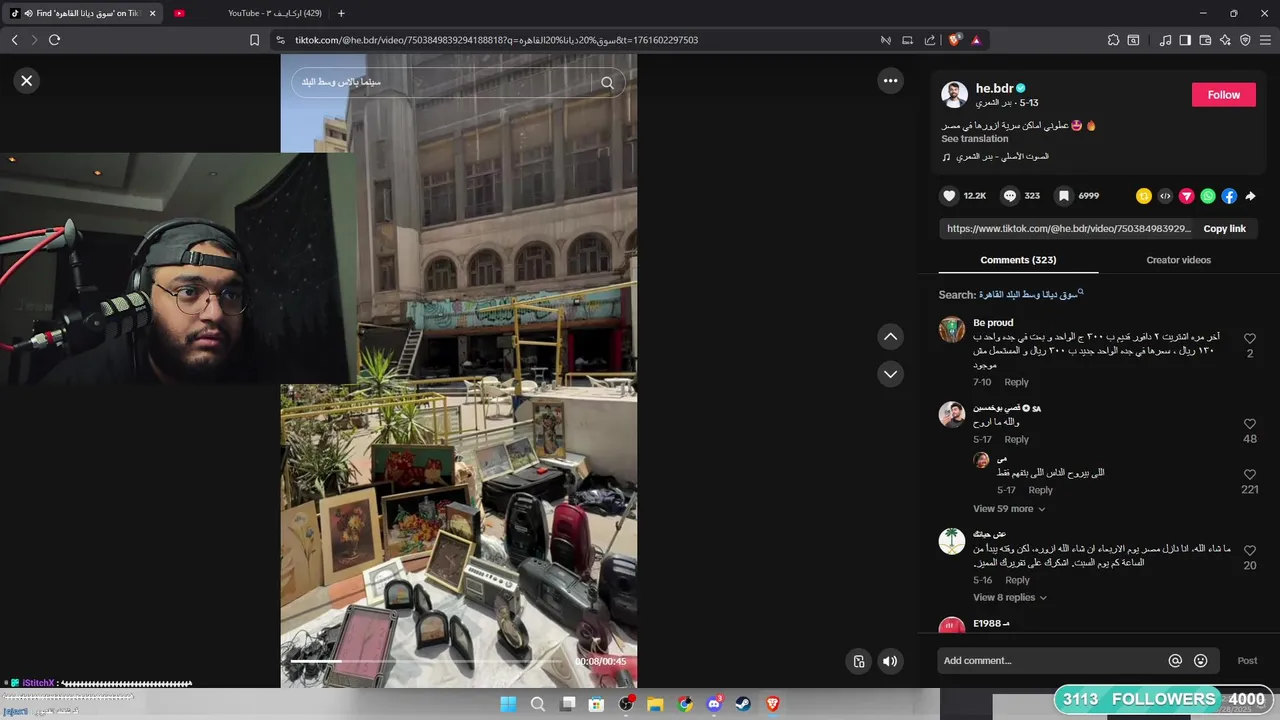
Task: Toggle the browser sidebar panel
Action: tap(1185, 40)
